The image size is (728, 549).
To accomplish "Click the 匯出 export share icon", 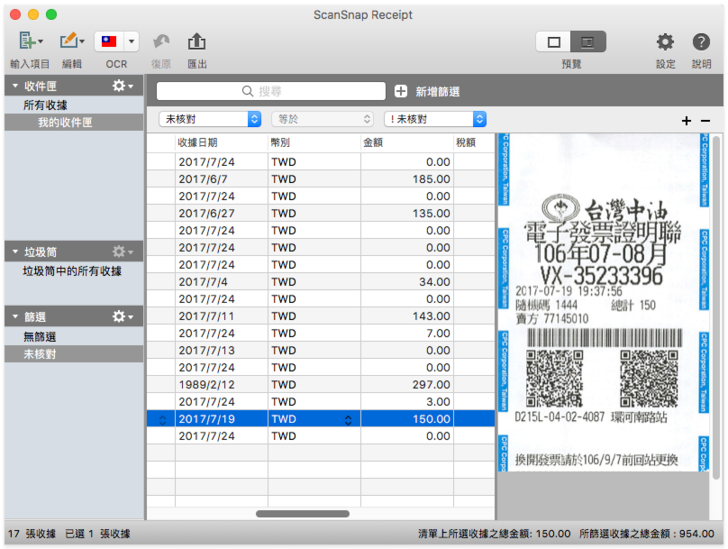I will [197, 42].
